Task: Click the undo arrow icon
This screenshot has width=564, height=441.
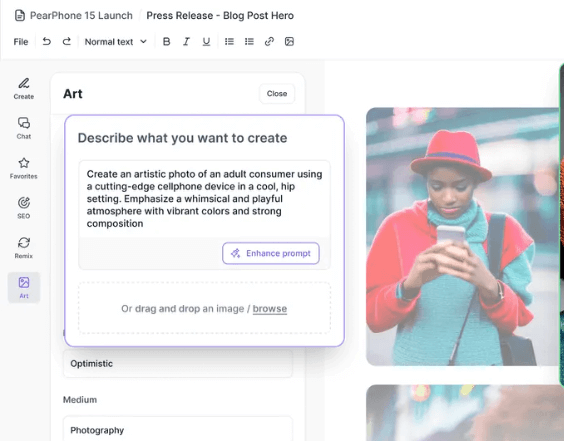Action: pyautogui.click(x=46, y=42)
